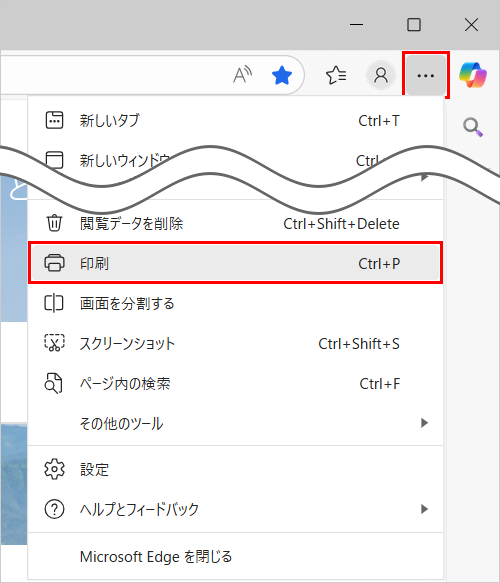Click the Read aloud icon in address bar
The image size is (500, 583).
tap(243, 75)
